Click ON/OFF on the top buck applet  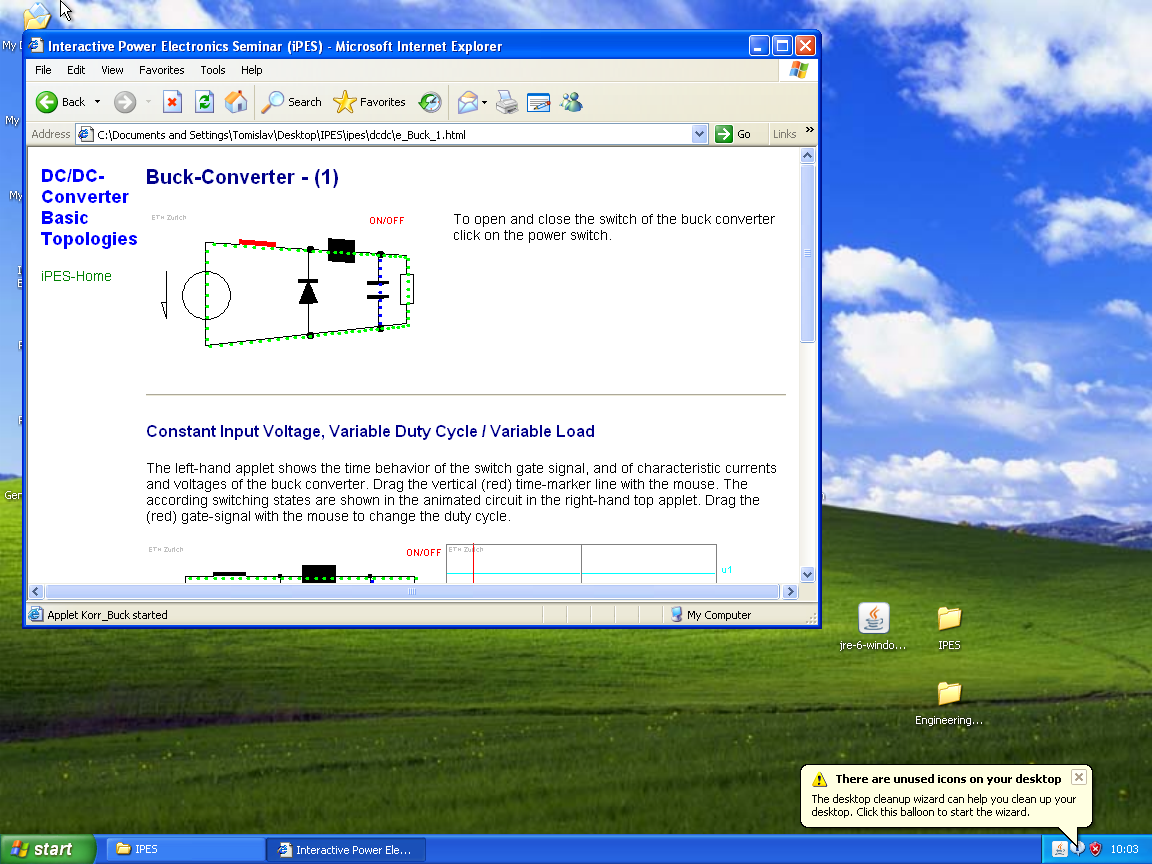coord(386,220)
